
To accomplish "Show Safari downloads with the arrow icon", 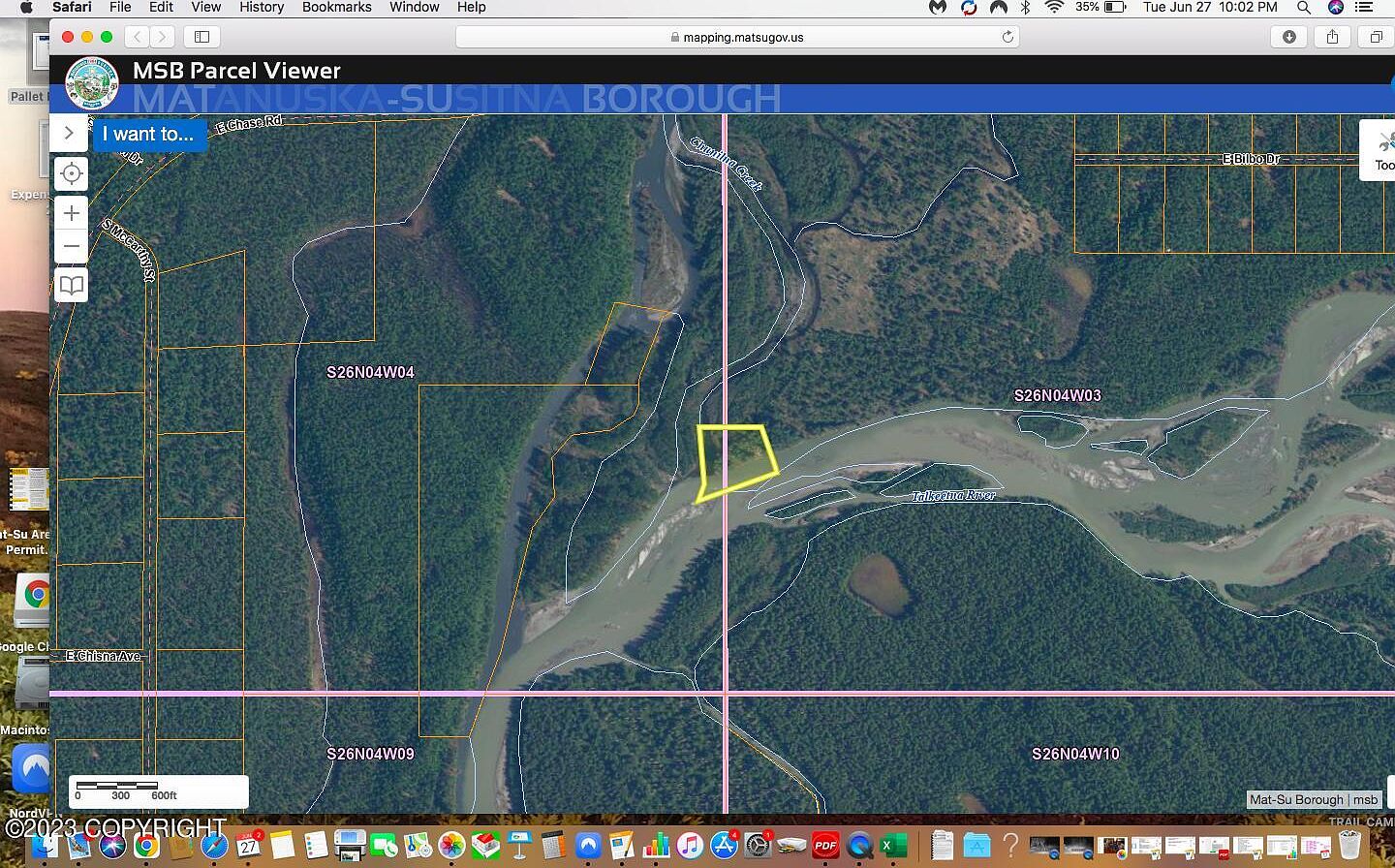I will click(1288, 37).
